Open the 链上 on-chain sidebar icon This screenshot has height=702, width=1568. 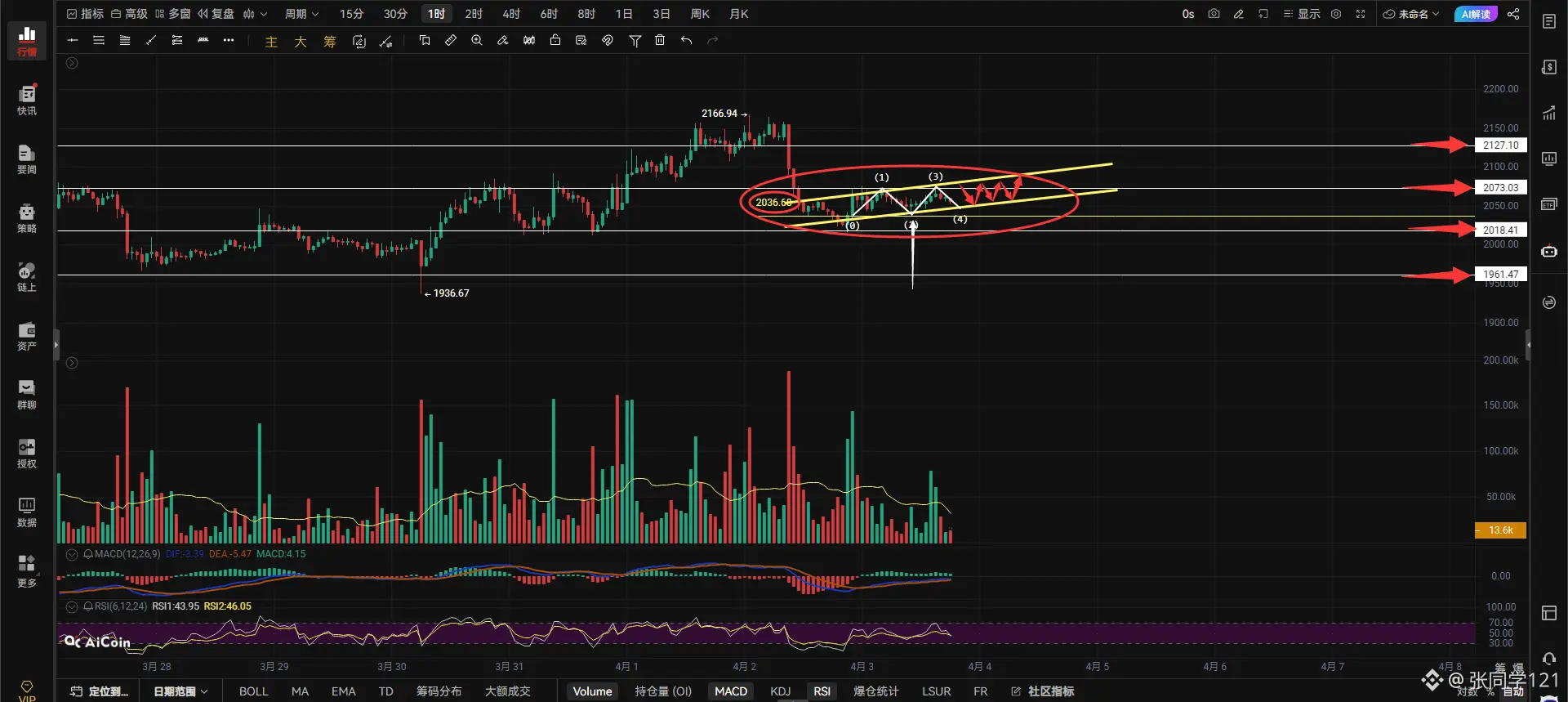pos(27,276)
